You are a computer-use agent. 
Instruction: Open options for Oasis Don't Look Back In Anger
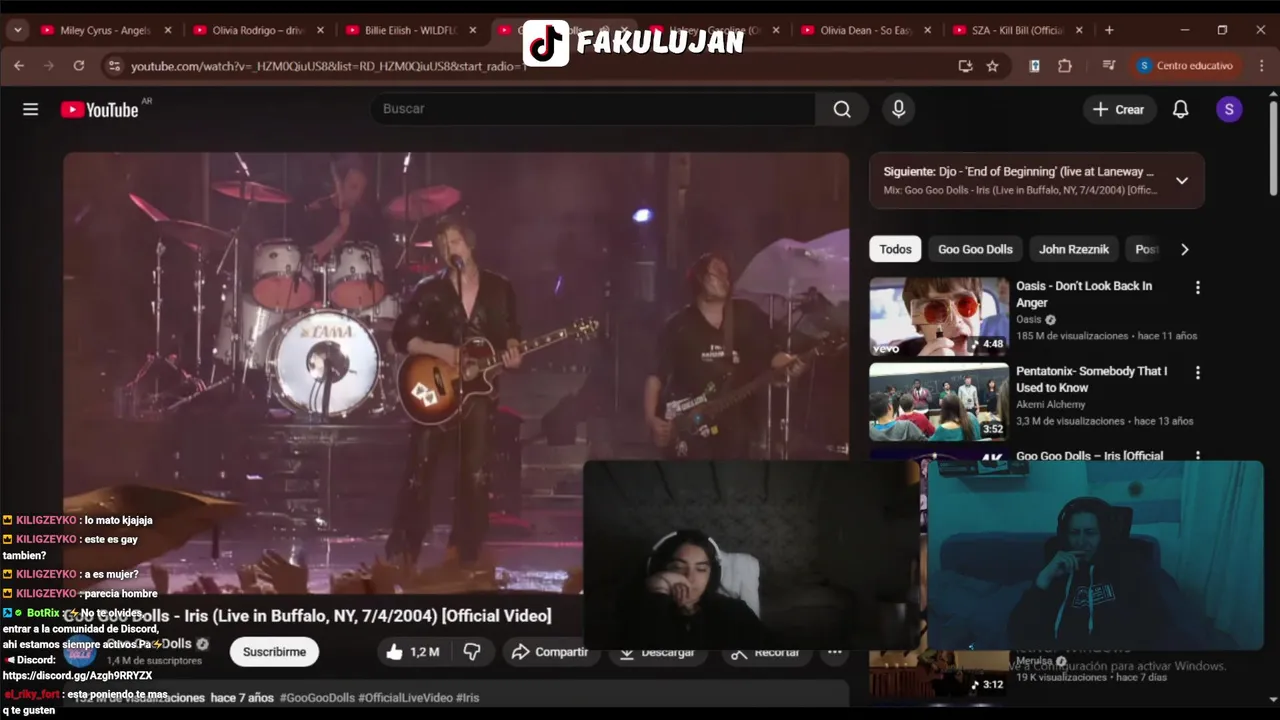point(1197,288)
